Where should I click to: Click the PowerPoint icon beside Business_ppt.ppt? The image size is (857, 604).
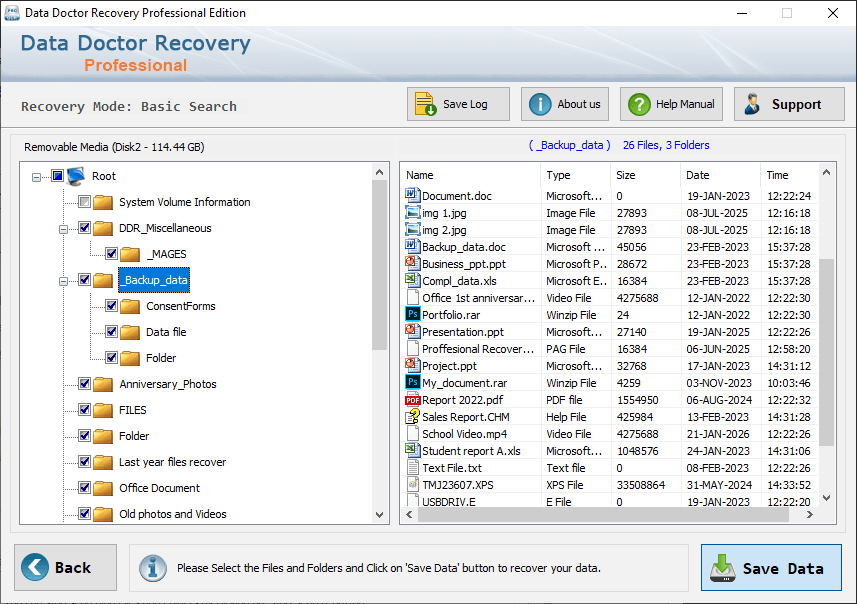(412, 263)
